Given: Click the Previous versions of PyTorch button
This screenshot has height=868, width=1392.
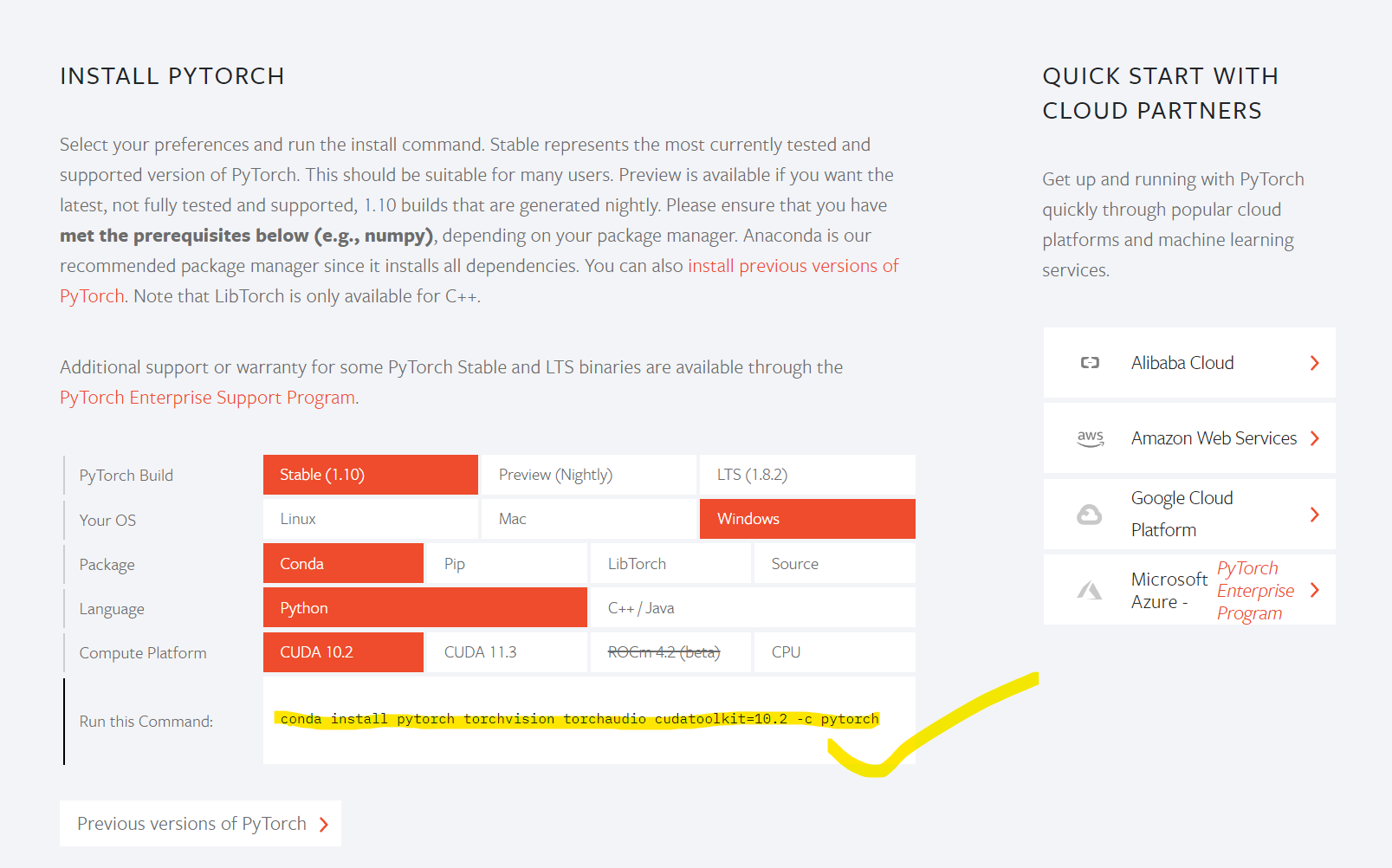Looking at the screenshot, I should tap(200, 824).
